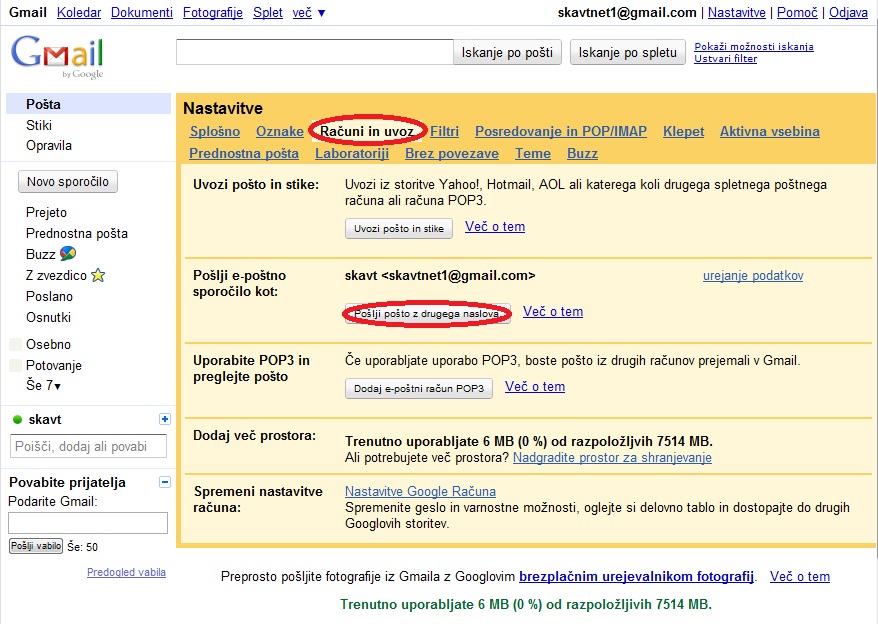Click 'Več o tem' beside POP3 account button
Viewport: 878px width, 624px height.
coord(535,386)
